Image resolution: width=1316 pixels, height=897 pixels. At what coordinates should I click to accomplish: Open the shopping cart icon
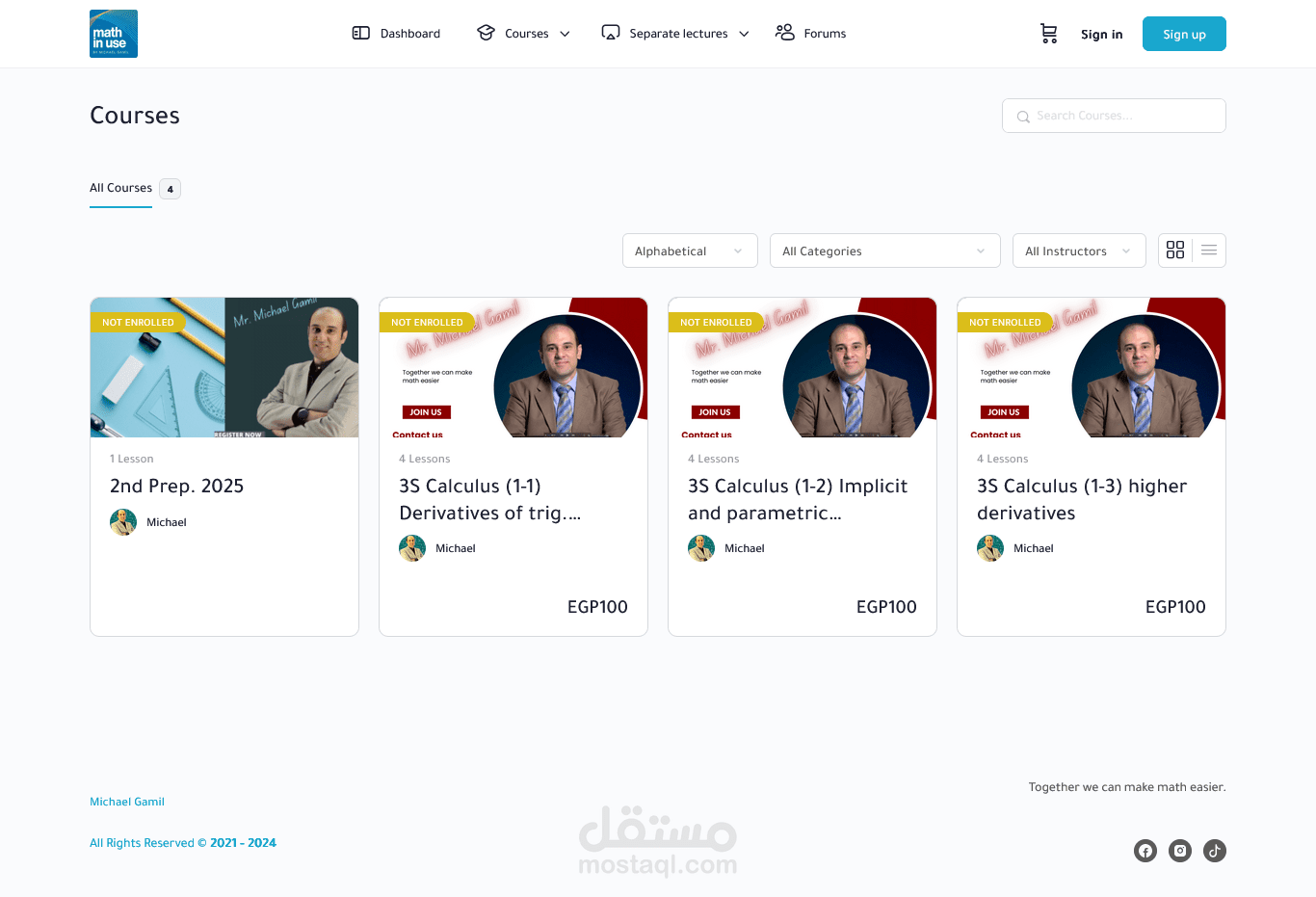(1049, 34)
